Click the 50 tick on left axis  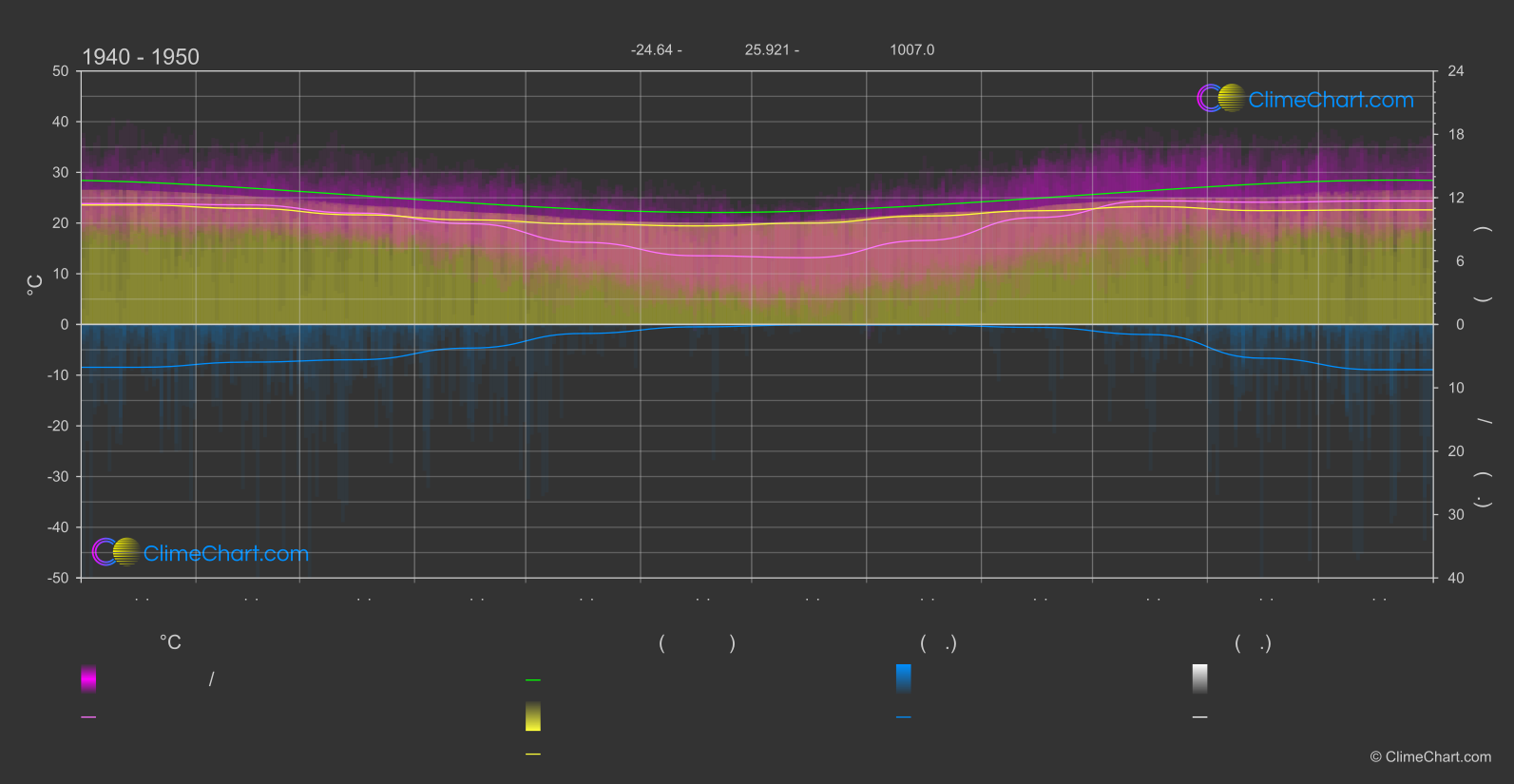pyautogui.click(x=61, y=71)
